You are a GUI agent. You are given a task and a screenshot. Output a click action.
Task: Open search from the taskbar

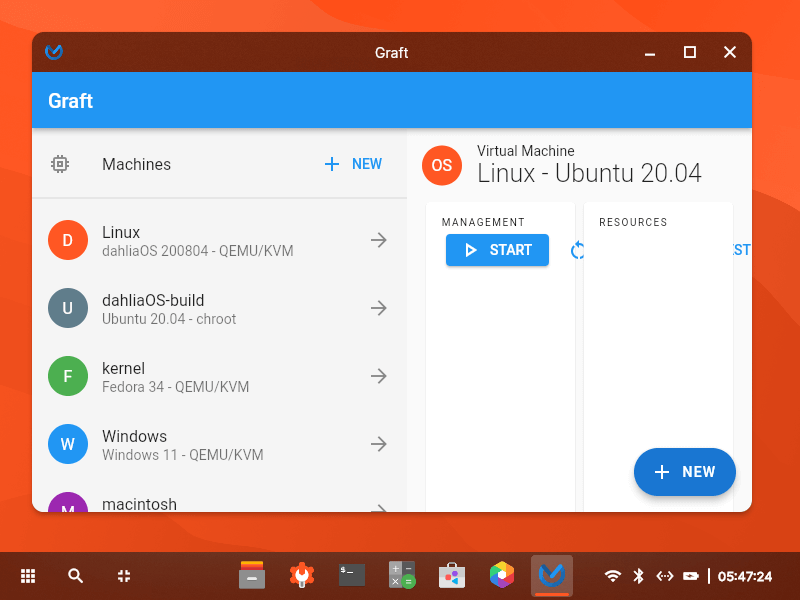click(76, 576)
